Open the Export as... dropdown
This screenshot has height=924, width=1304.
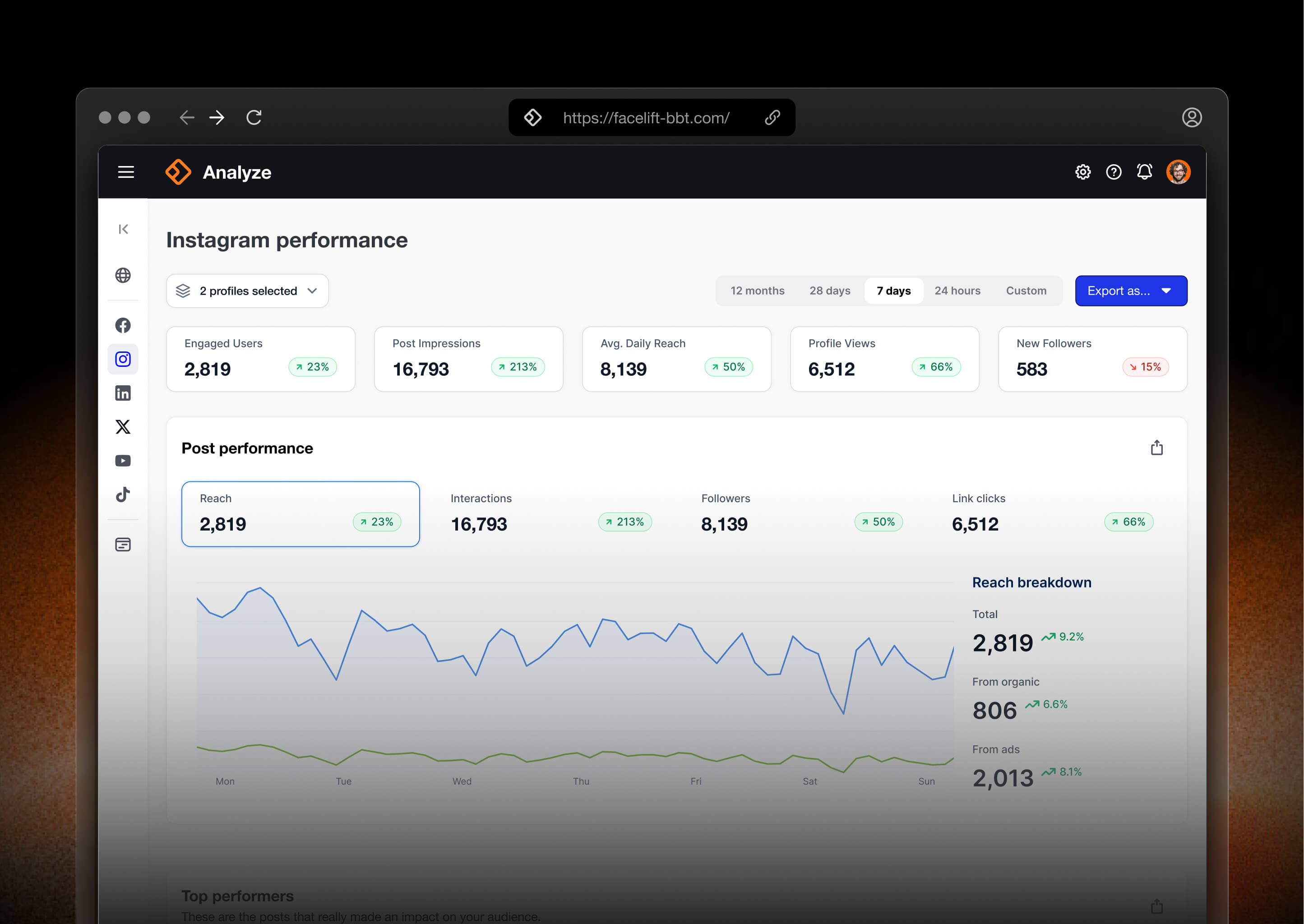1130,291
